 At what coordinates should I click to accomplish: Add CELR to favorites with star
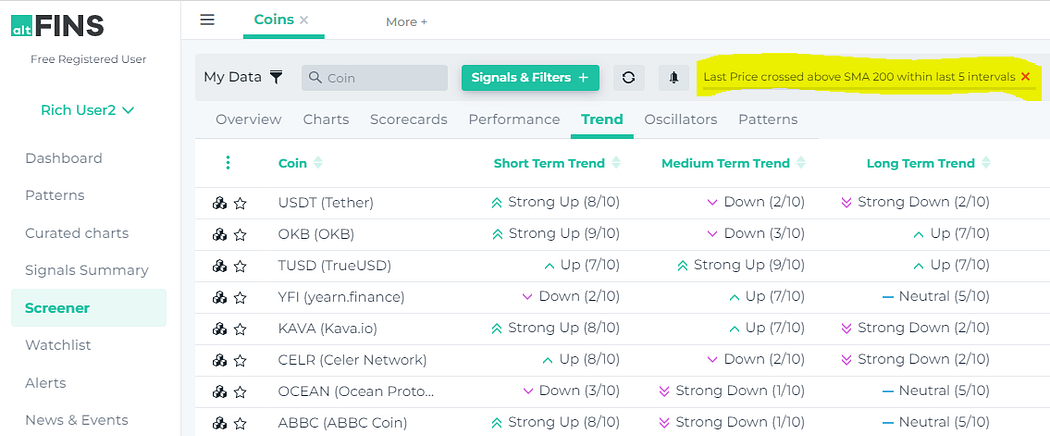click(240, 360)
